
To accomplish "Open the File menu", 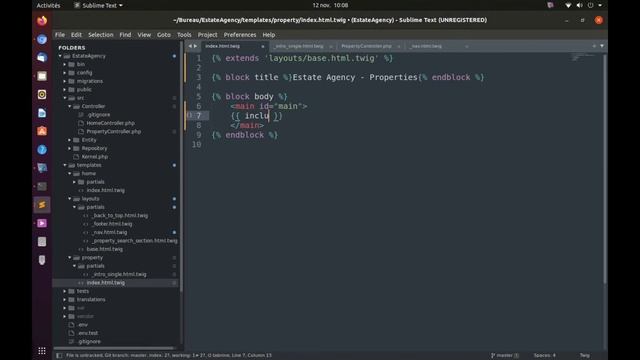I will [x=60, y=35].
